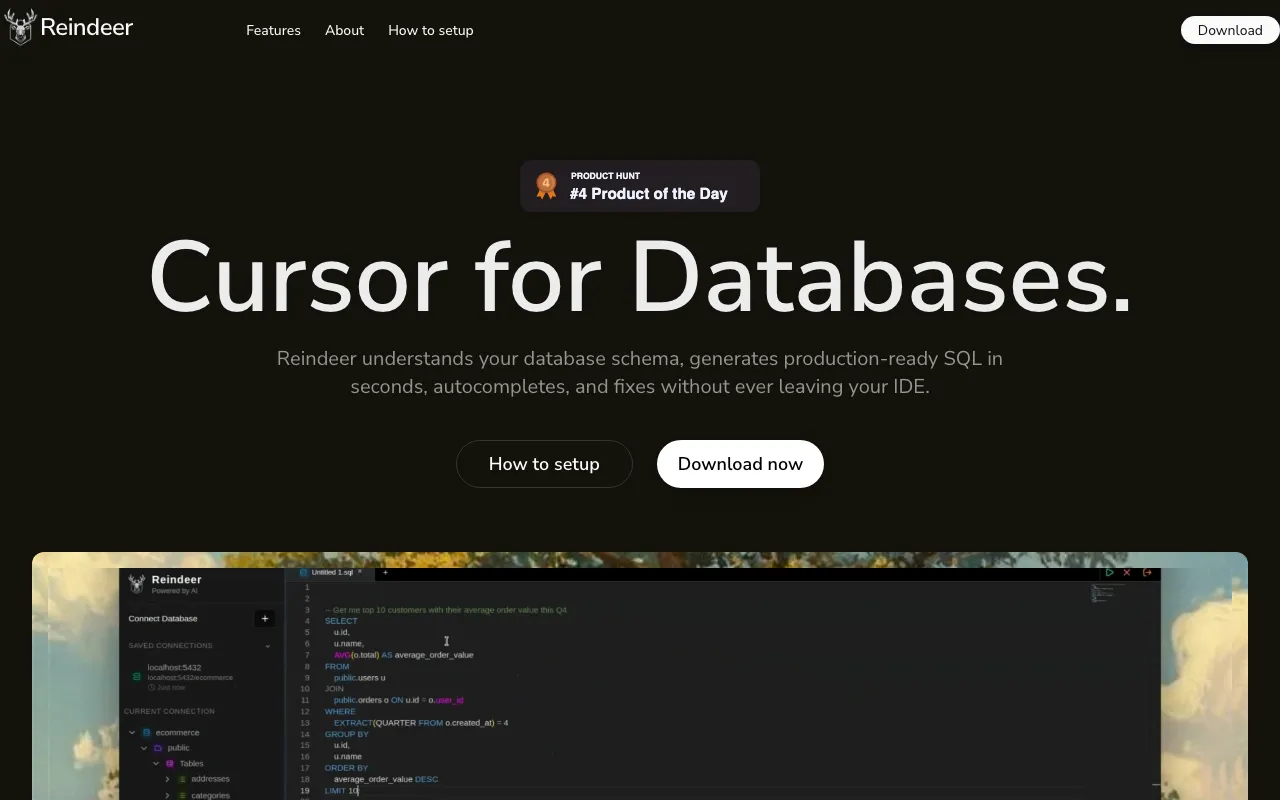
Task: Click the ORDER BY keyword line
Action: pyautogui.click(x=347, y=768)
